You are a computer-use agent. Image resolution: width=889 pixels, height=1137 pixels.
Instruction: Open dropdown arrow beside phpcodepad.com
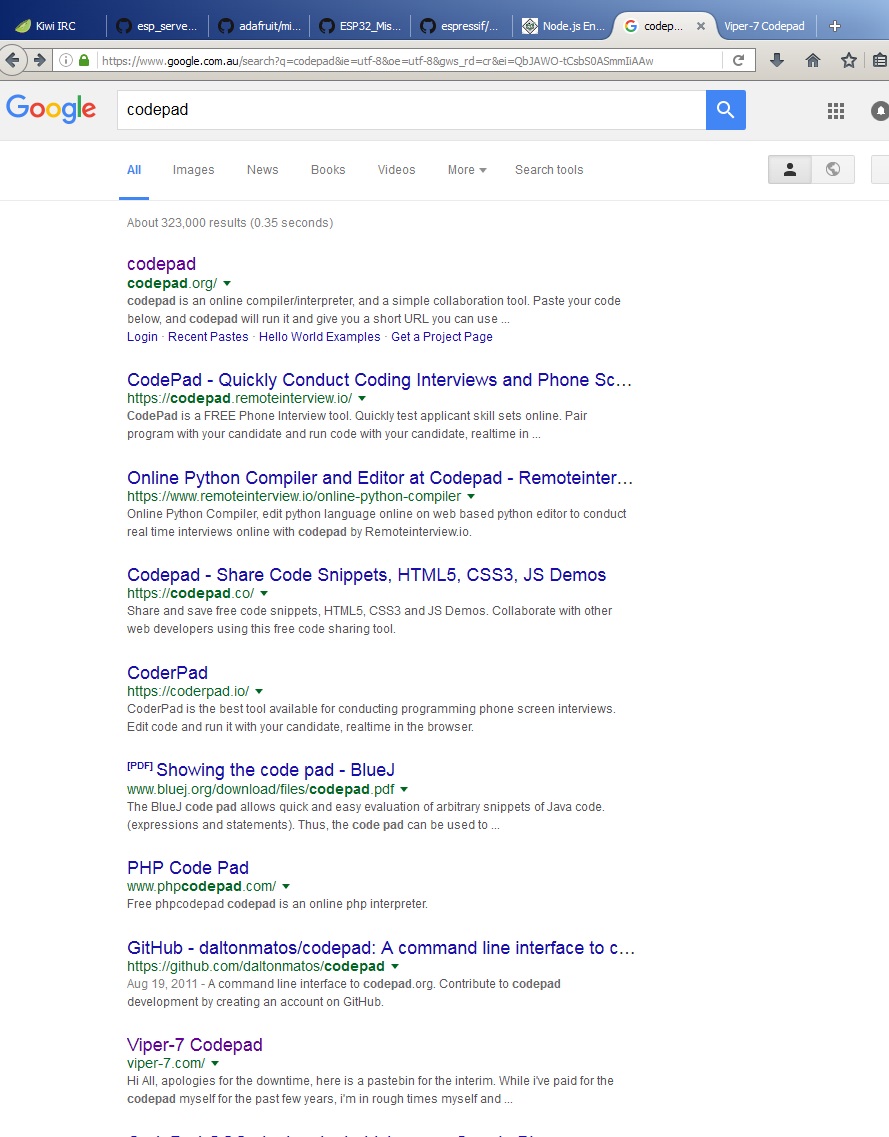click(286, 886)
